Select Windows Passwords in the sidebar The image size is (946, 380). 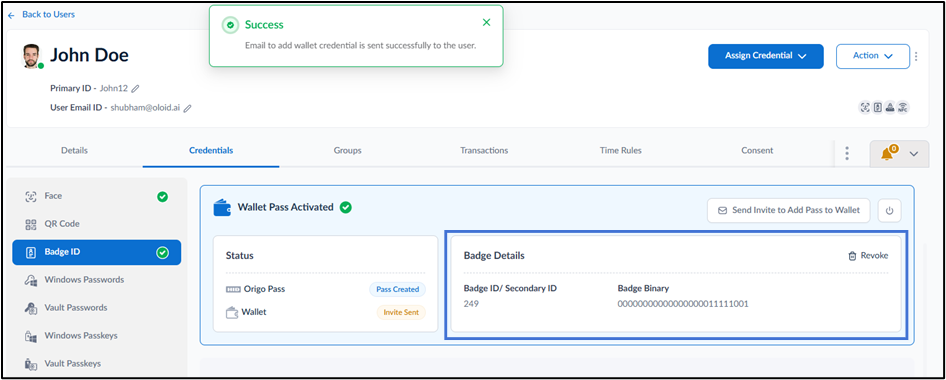point(97,280)
